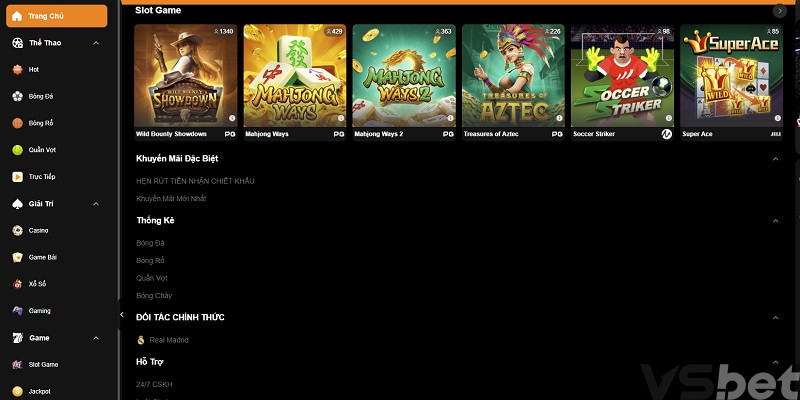Open the Real Madrid partner link
Screen dimensions: 800x400
click(x=169, y=340)
